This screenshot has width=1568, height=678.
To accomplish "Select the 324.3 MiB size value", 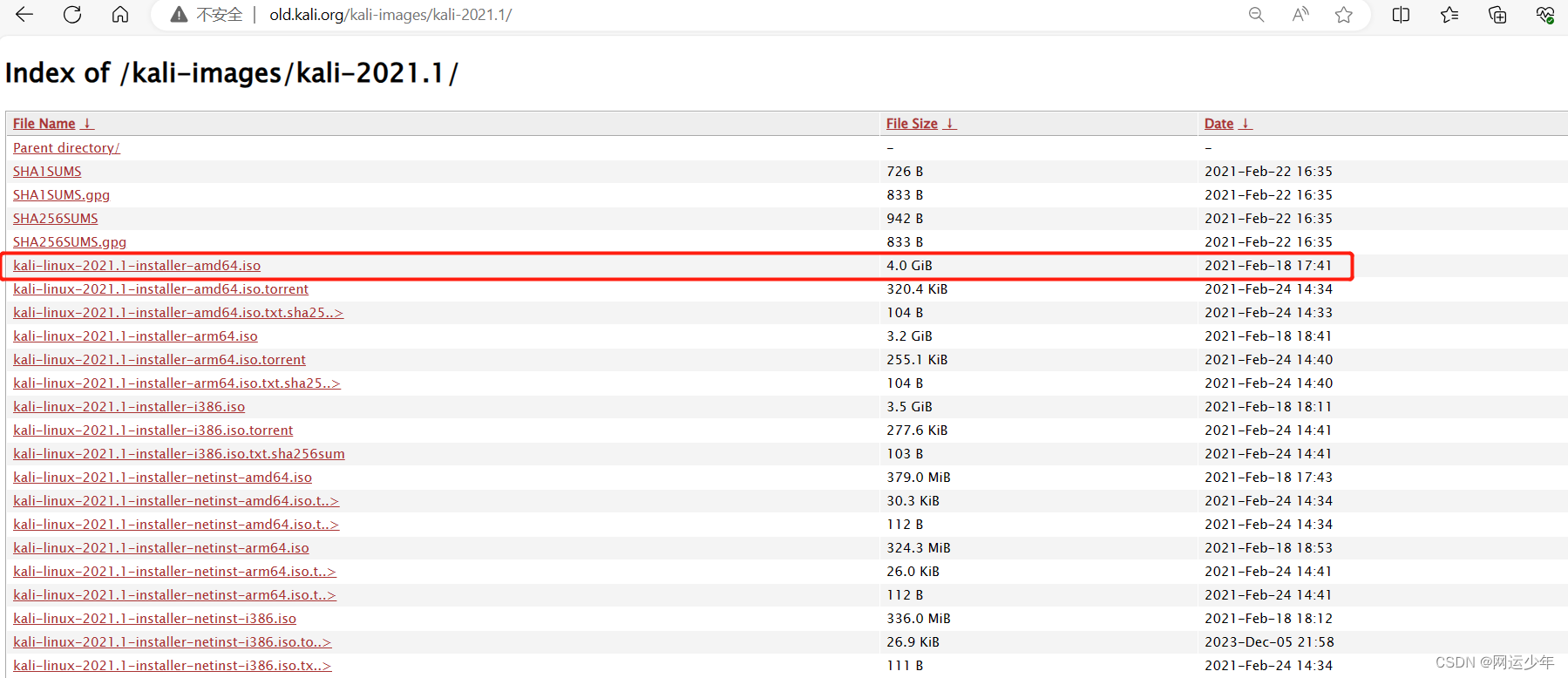I will [919, 548].
